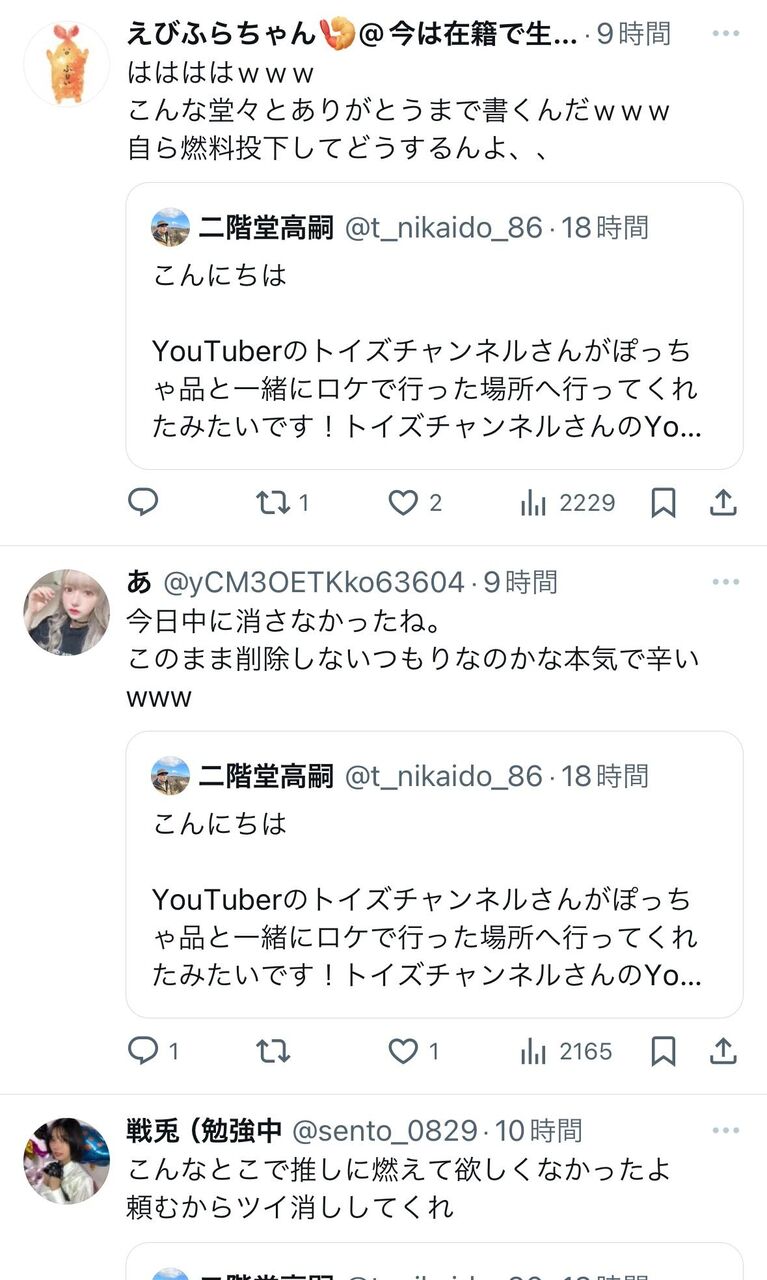
Task: Share the @yCM3OETKko63604 tweet
Action: 723,1051
